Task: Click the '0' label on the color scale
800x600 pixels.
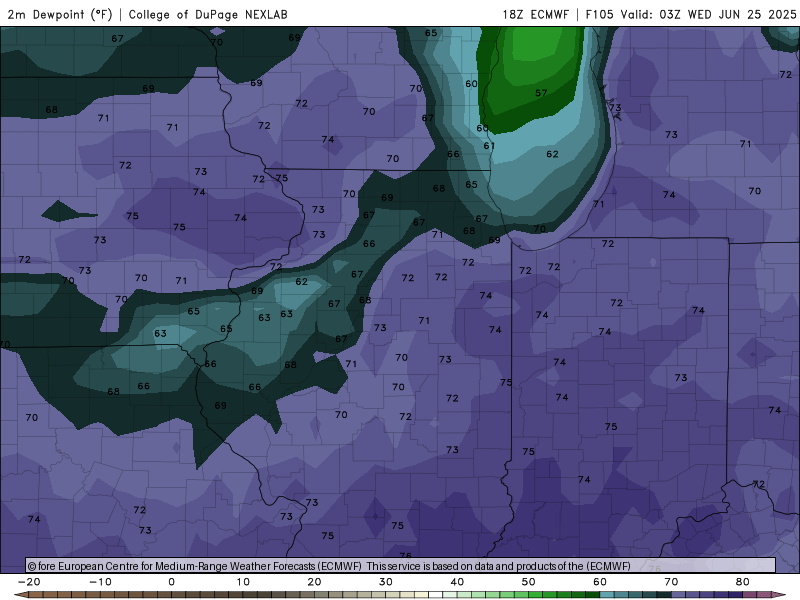Action: pyautogui.click(x=171, y=582)
